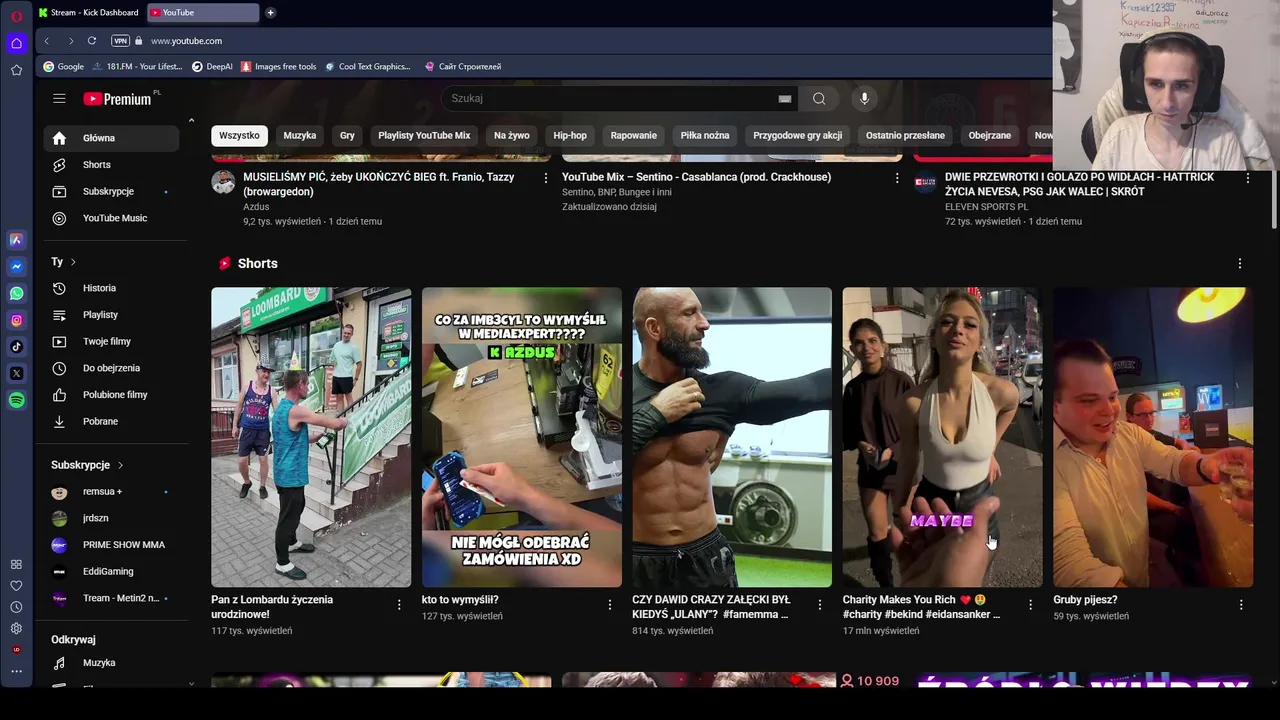This screenshot has height=720, width=1280.
Task: Open the 'PRIME SHOW MMA' subscription
Action: 111,545
